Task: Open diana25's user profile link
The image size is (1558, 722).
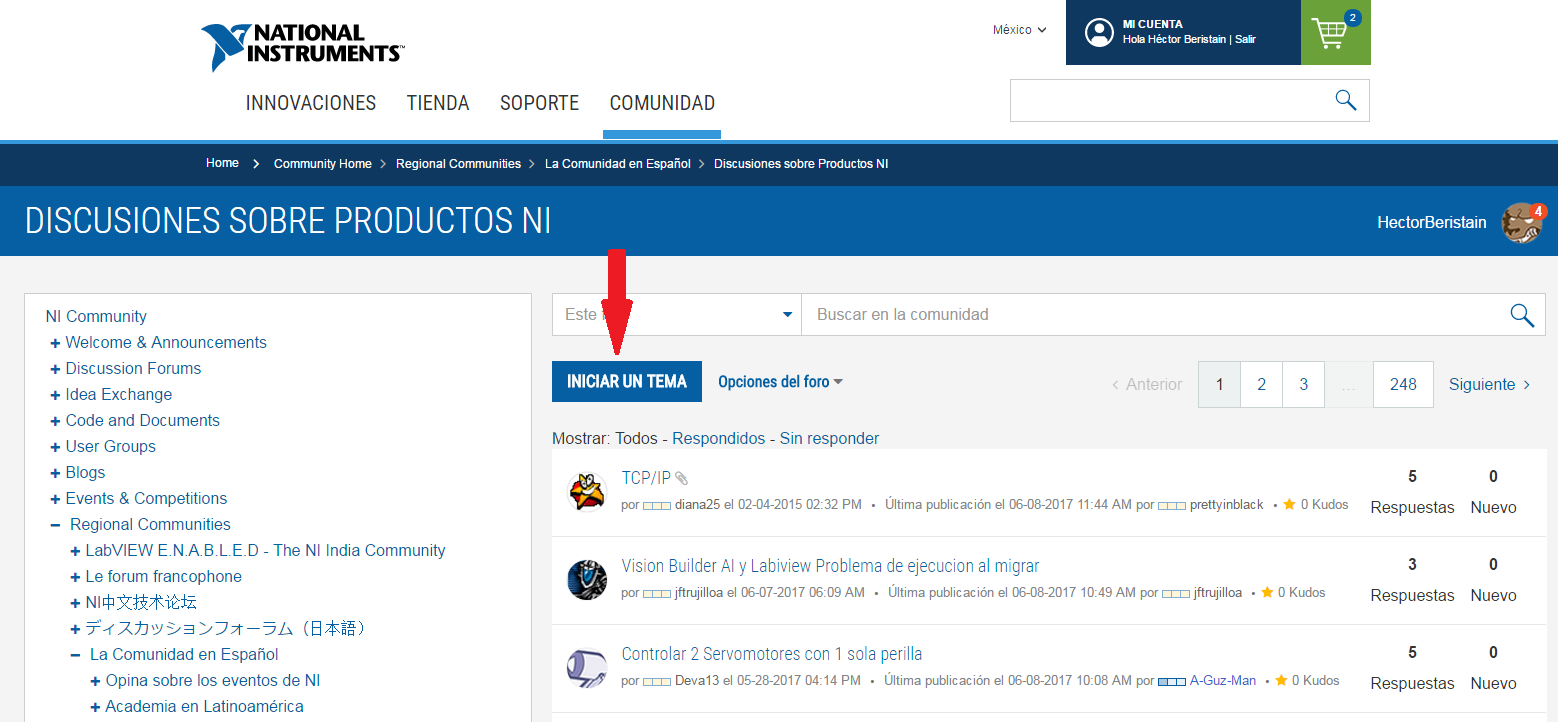Action: coord(697,505)
